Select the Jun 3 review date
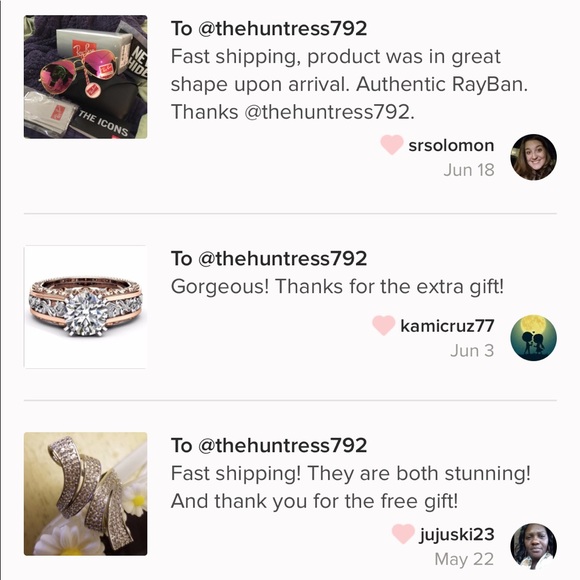580x580 pixels. pos(472,351)
